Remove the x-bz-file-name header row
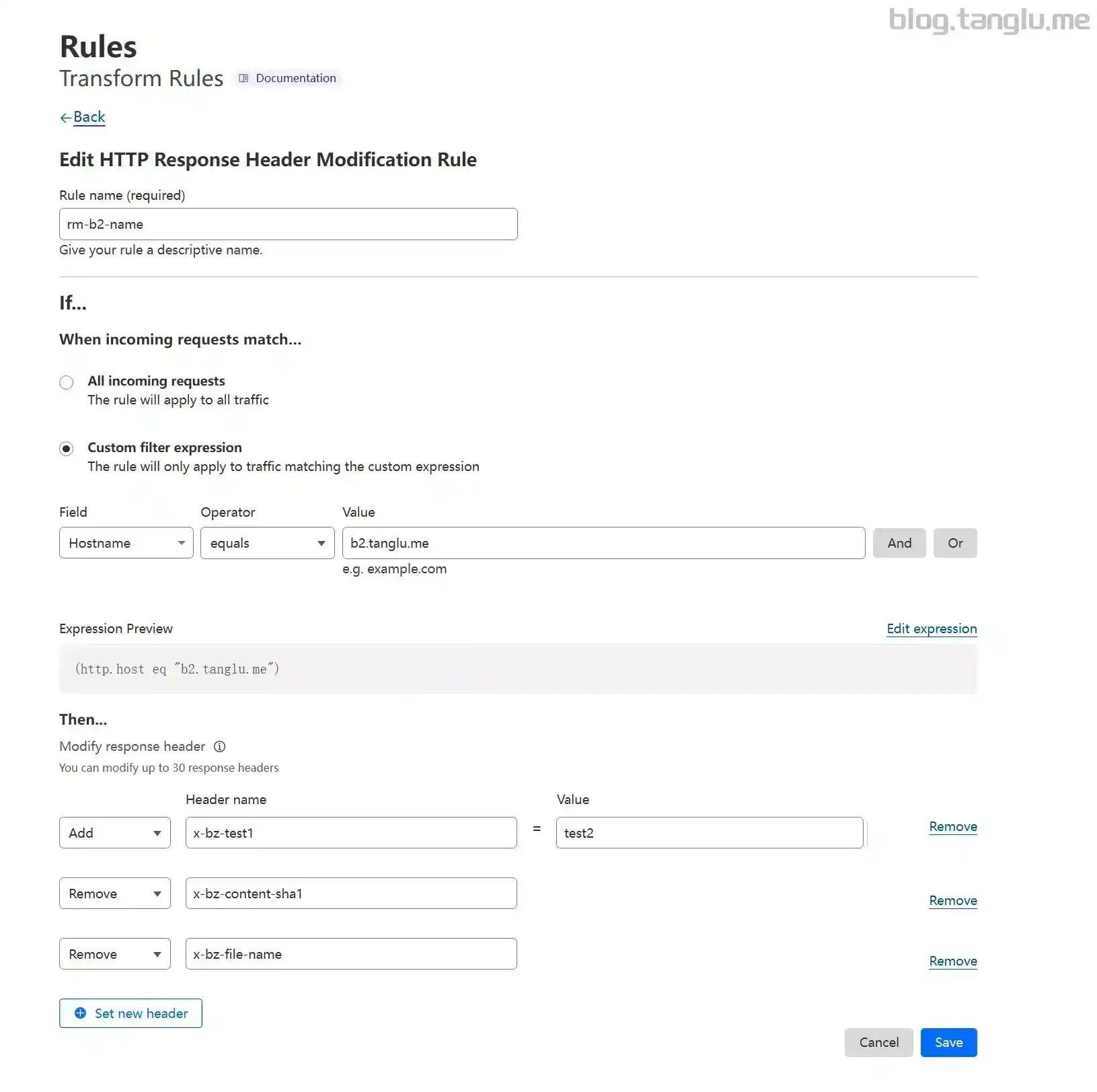The width and height of the screenshot is (1097, 1092). coord(953,961)
